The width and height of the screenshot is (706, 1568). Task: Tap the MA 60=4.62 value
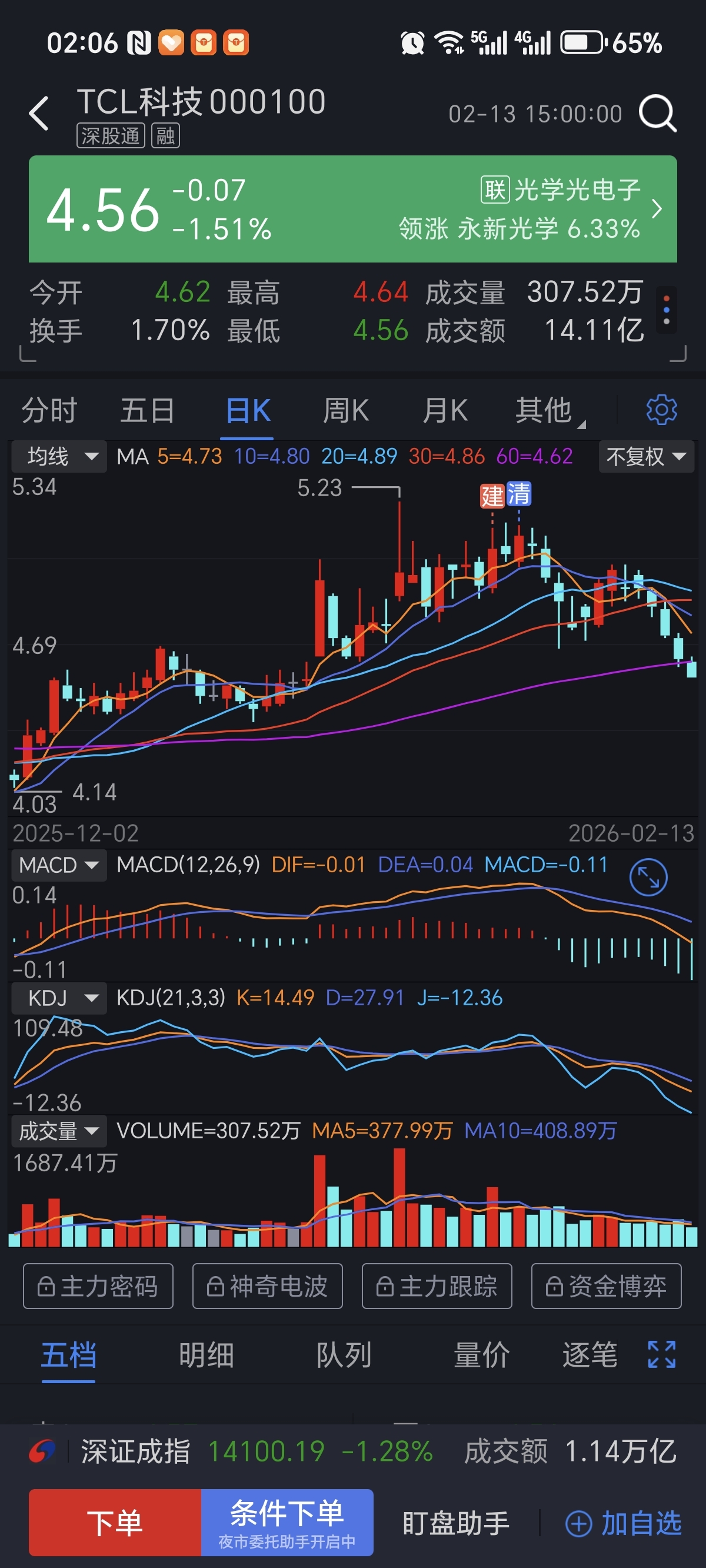pos(534,456)
